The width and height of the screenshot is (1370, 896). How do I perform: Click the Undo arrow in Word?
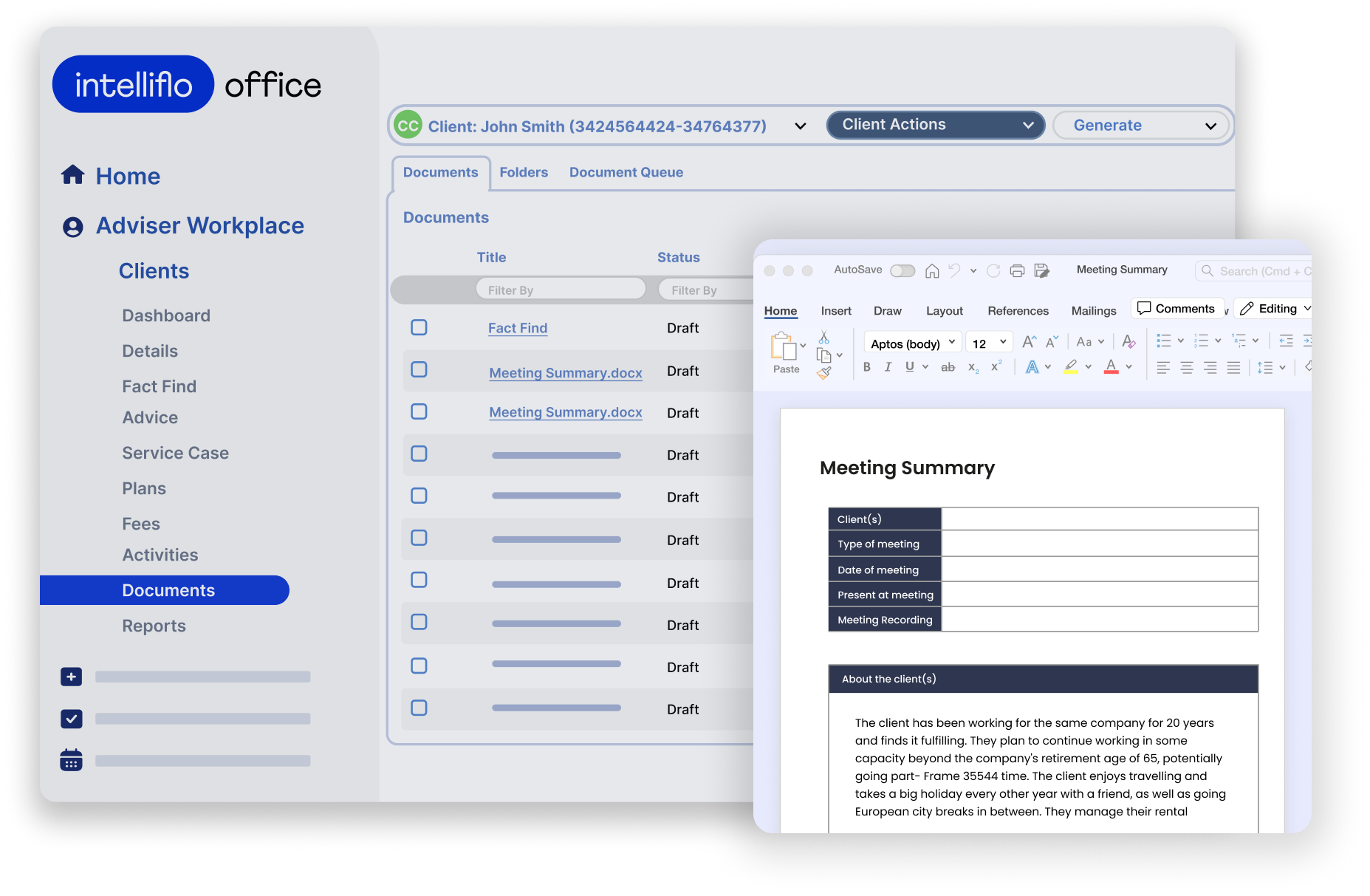tap(954, 270)
